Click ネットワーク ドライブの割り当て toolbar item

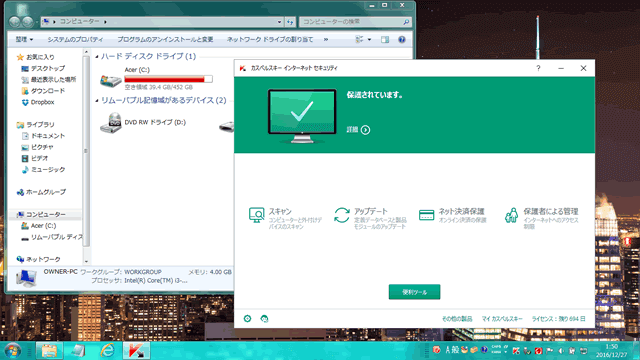coord(270,40)
